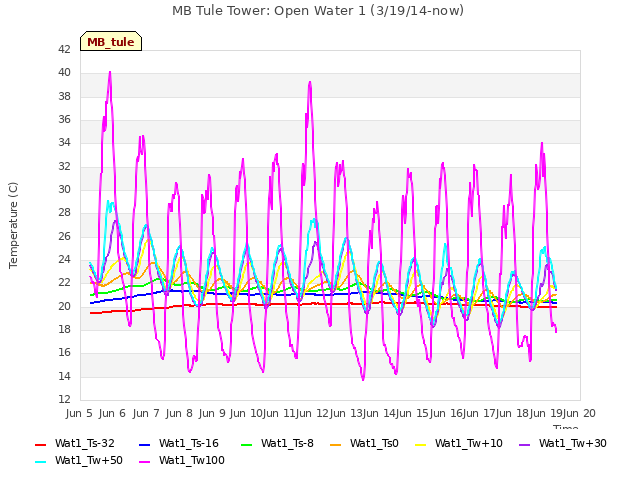Click the MB_tule tab label
This screenshot has height=480, width=640.
(x=111, y=42)
